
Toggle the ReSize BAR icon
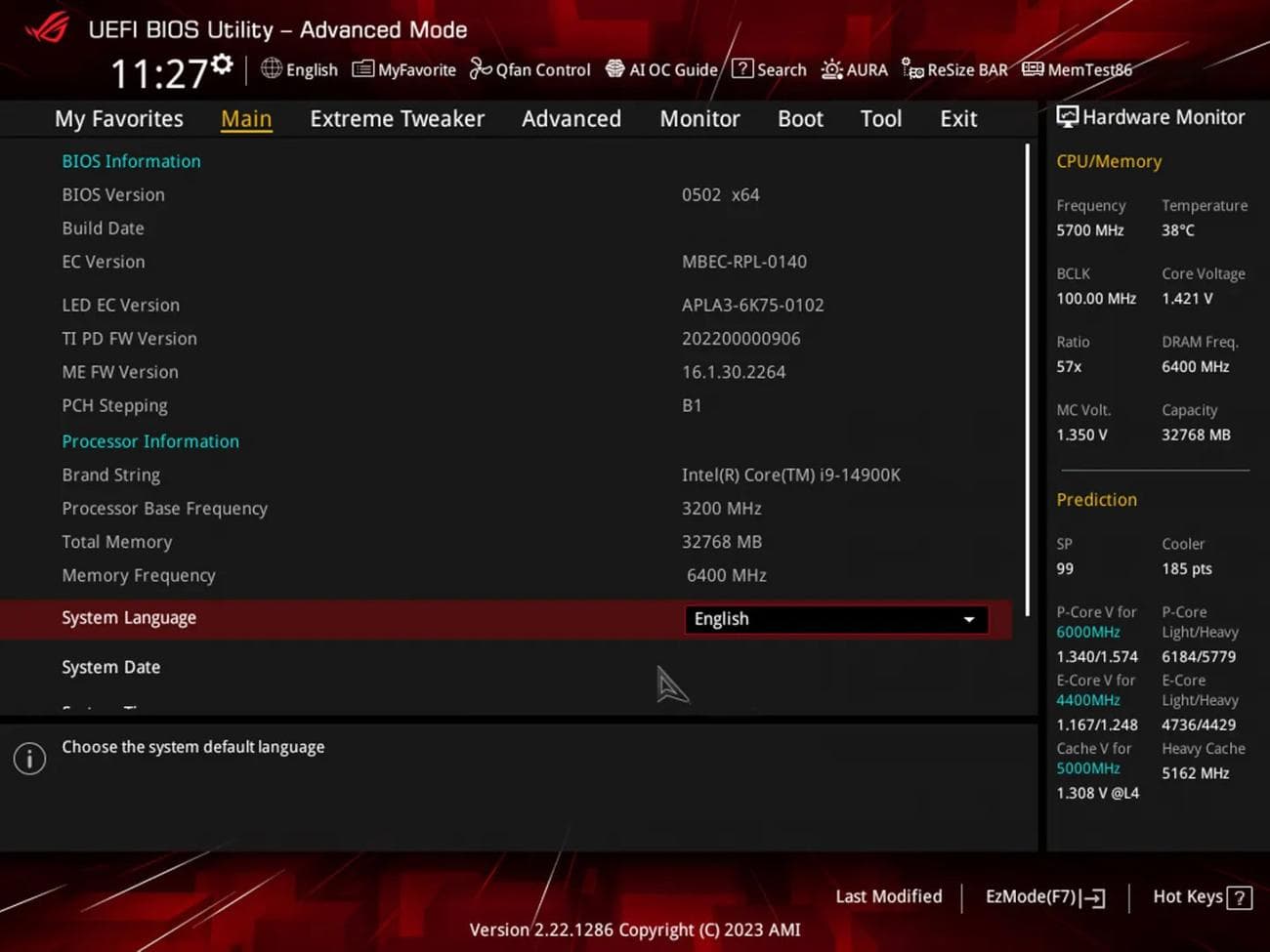tap(911, 68)
